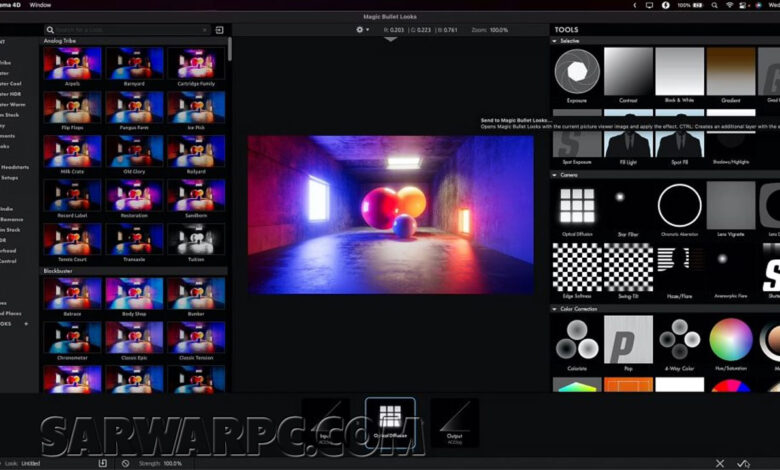Pick the Anamorphic Flare tool

coord(731,267)
